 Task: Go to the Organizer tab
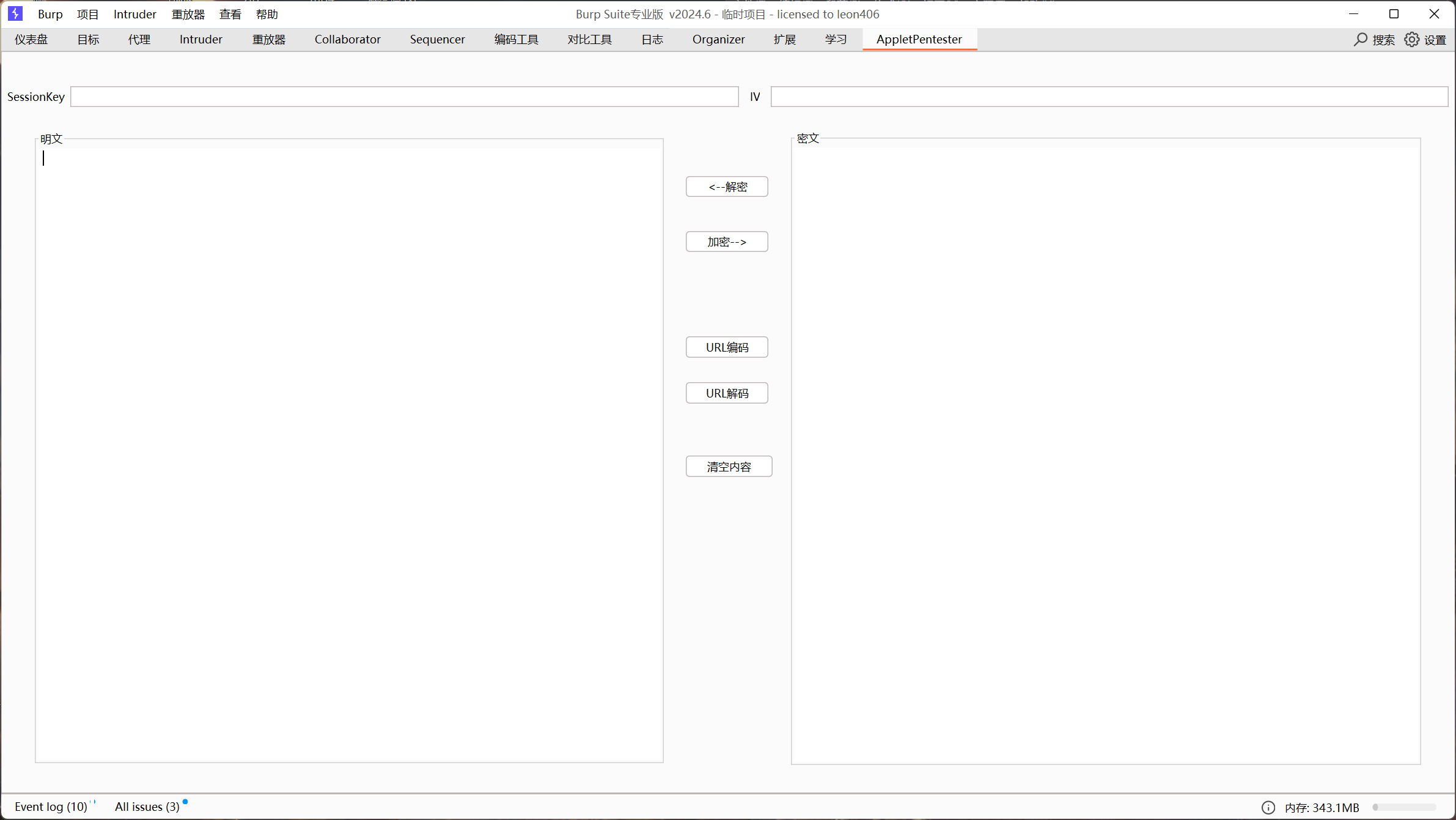pyautogui.click(x=718, y=40)
